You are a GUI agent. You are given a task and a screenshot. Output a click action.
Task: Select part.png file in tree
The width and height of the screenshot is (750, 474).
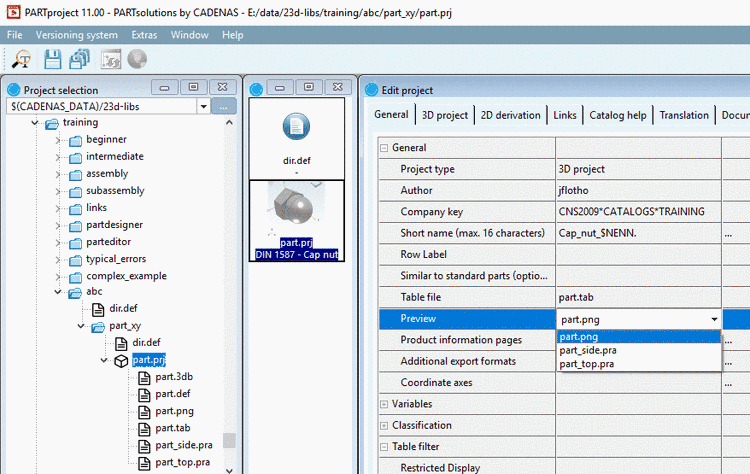click(x=175, y=411)
